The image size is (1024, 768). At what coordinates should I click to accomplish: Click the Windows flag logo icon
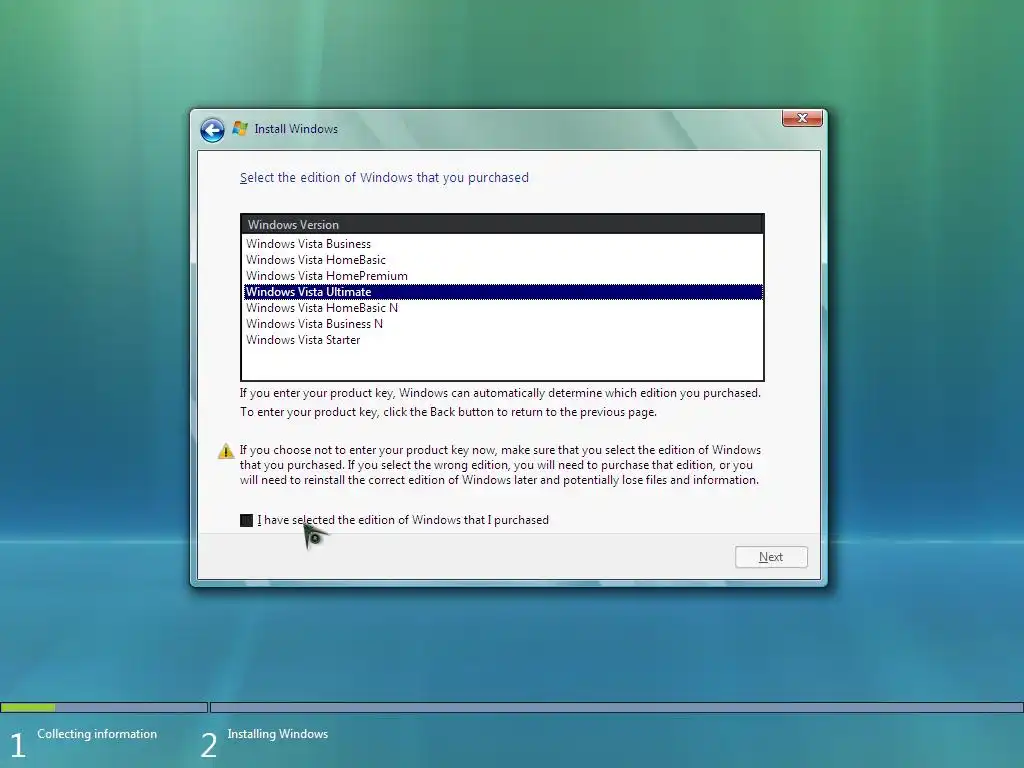click(x=240, y=129)
